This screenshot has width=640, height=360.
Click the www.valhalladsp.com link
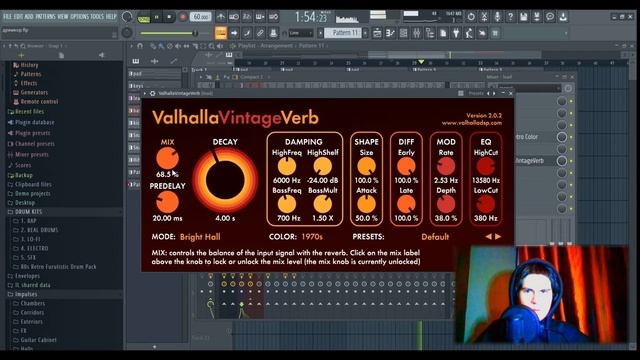coord(472,123)
